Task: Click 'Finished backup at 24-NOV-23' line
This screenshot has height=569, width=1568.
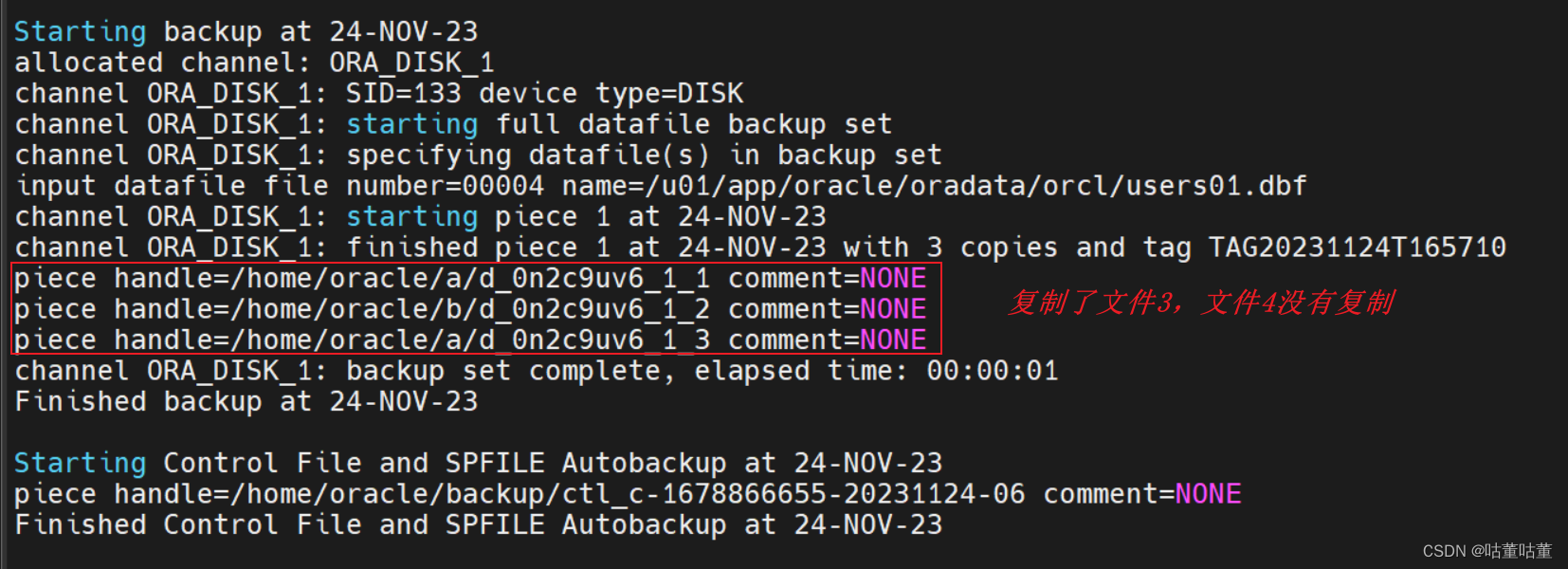Action: pos(246,402)
